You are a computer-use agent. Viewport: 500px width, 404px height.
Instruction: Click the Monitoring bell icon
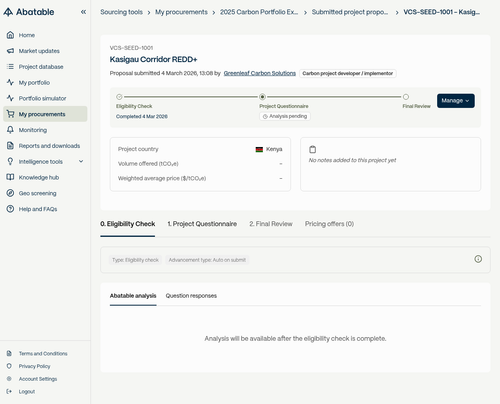point(10,130)
